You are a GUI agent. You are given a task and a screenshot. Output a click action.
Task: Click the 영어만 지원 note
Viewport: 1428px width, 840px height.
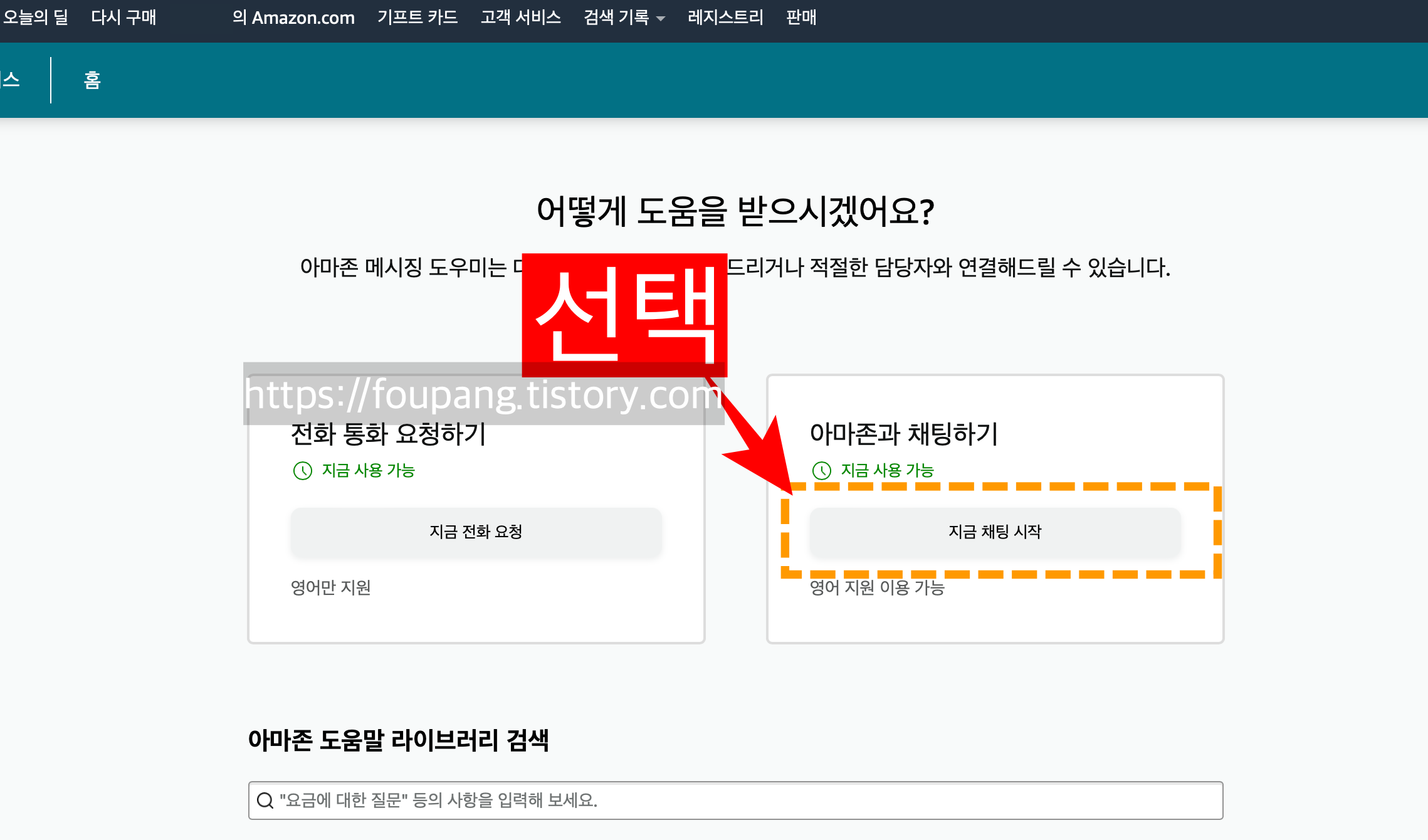coord(331,587)
